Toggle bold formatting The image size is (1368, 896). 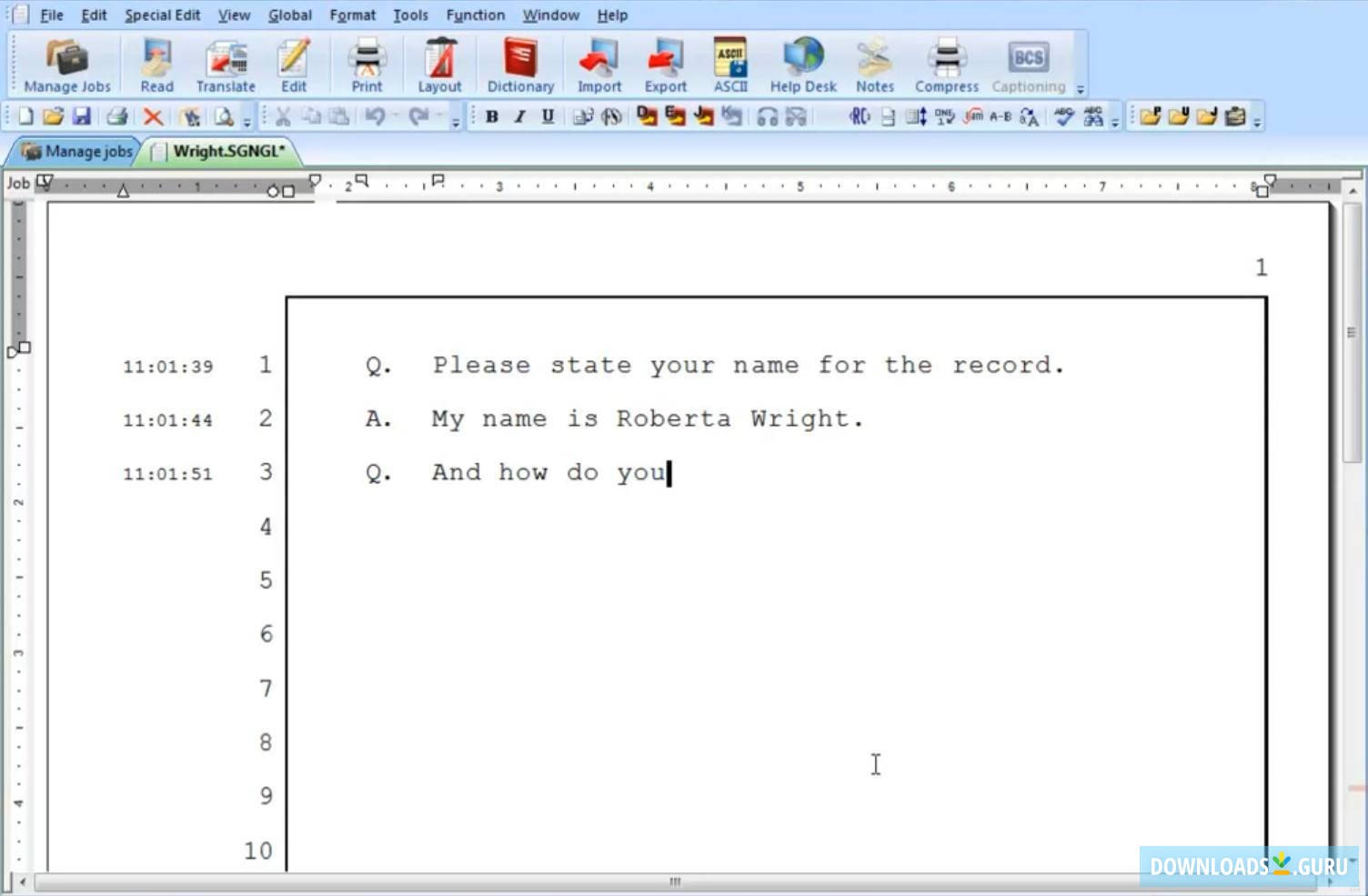[x=492, y=116]
